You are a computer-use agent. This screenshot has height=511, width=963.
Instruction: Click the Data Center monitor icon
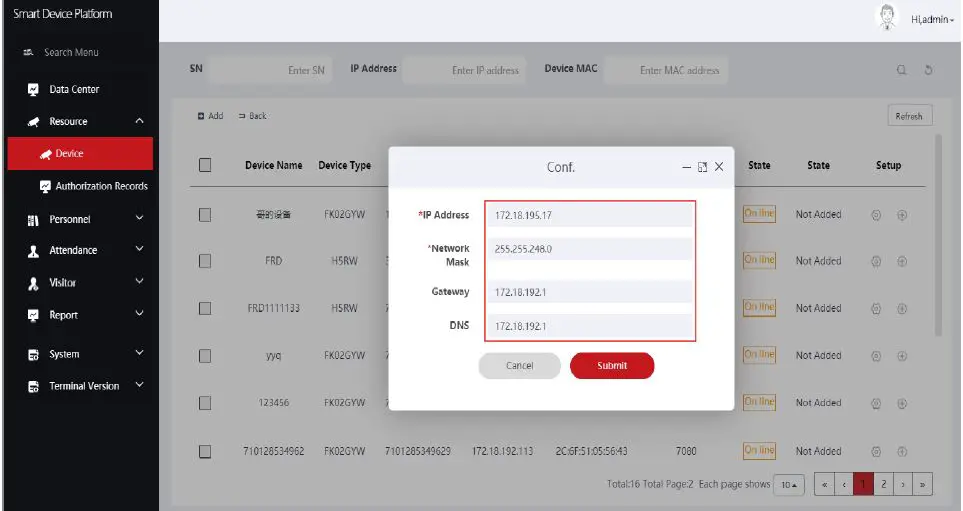coord(33,90)
